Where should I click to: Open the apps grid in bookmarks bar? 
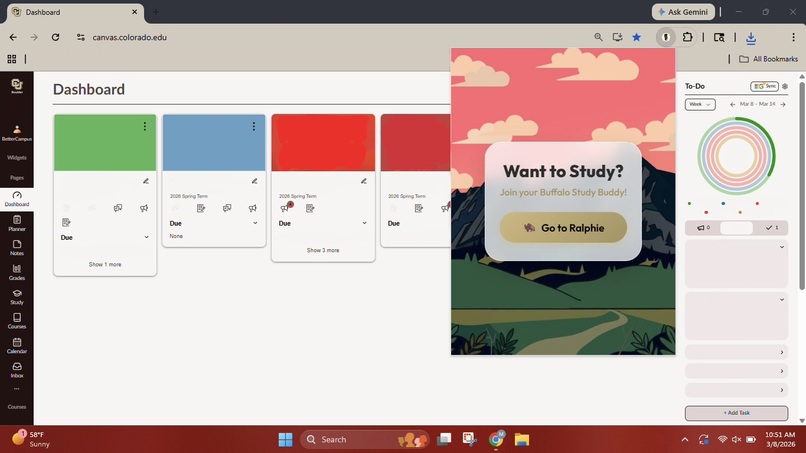coord(12,59)
